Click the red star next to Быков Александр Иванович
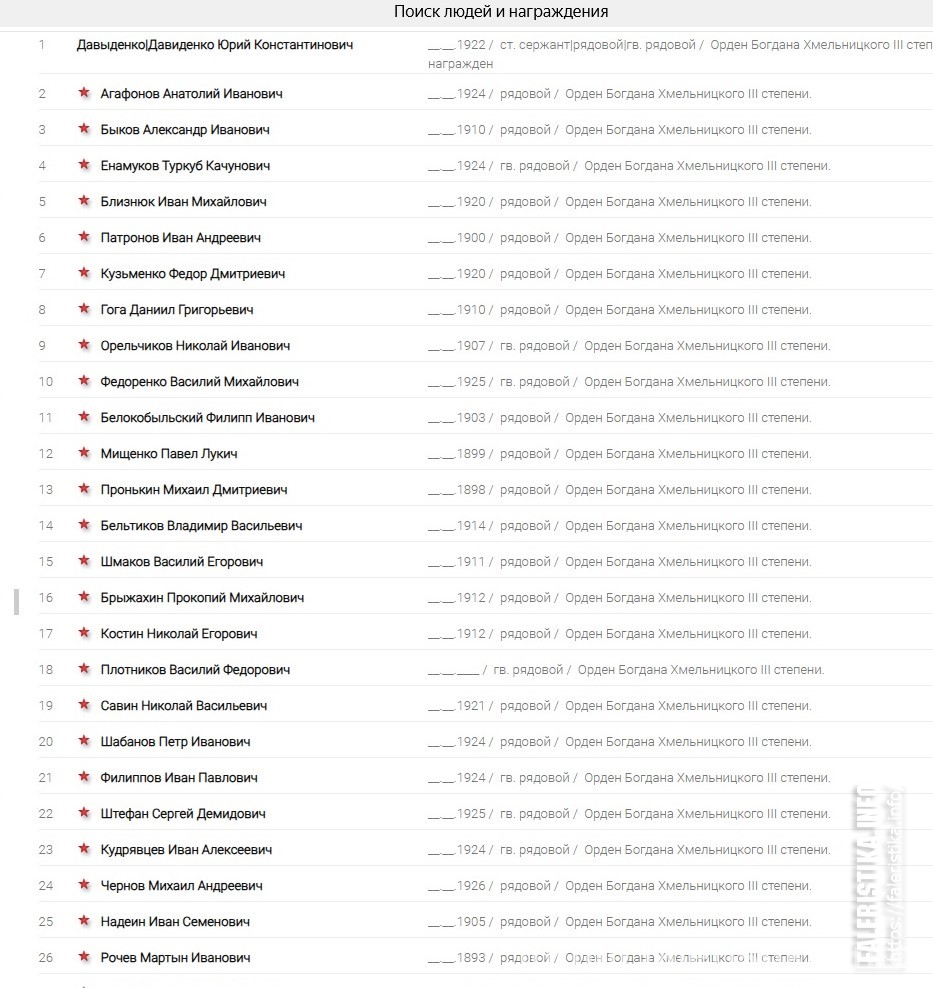The width and height of the screenshot is (933, 988). (84, 129)
